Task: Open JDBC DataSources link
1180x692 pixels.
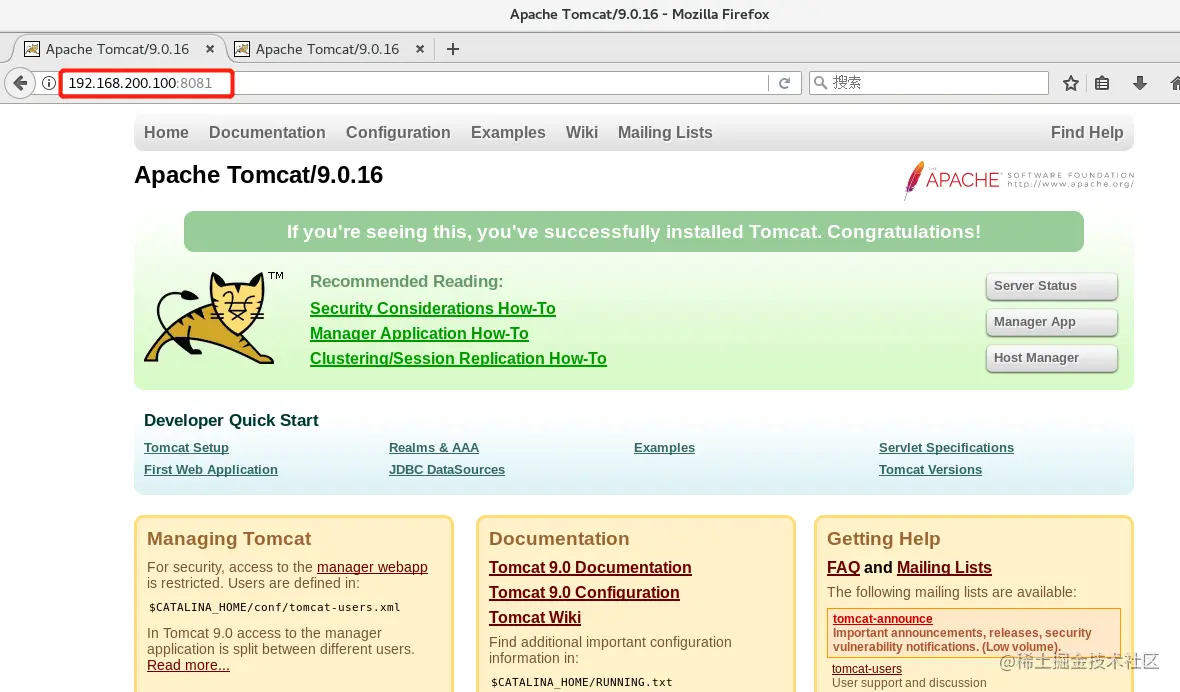Action: [447, 469]
